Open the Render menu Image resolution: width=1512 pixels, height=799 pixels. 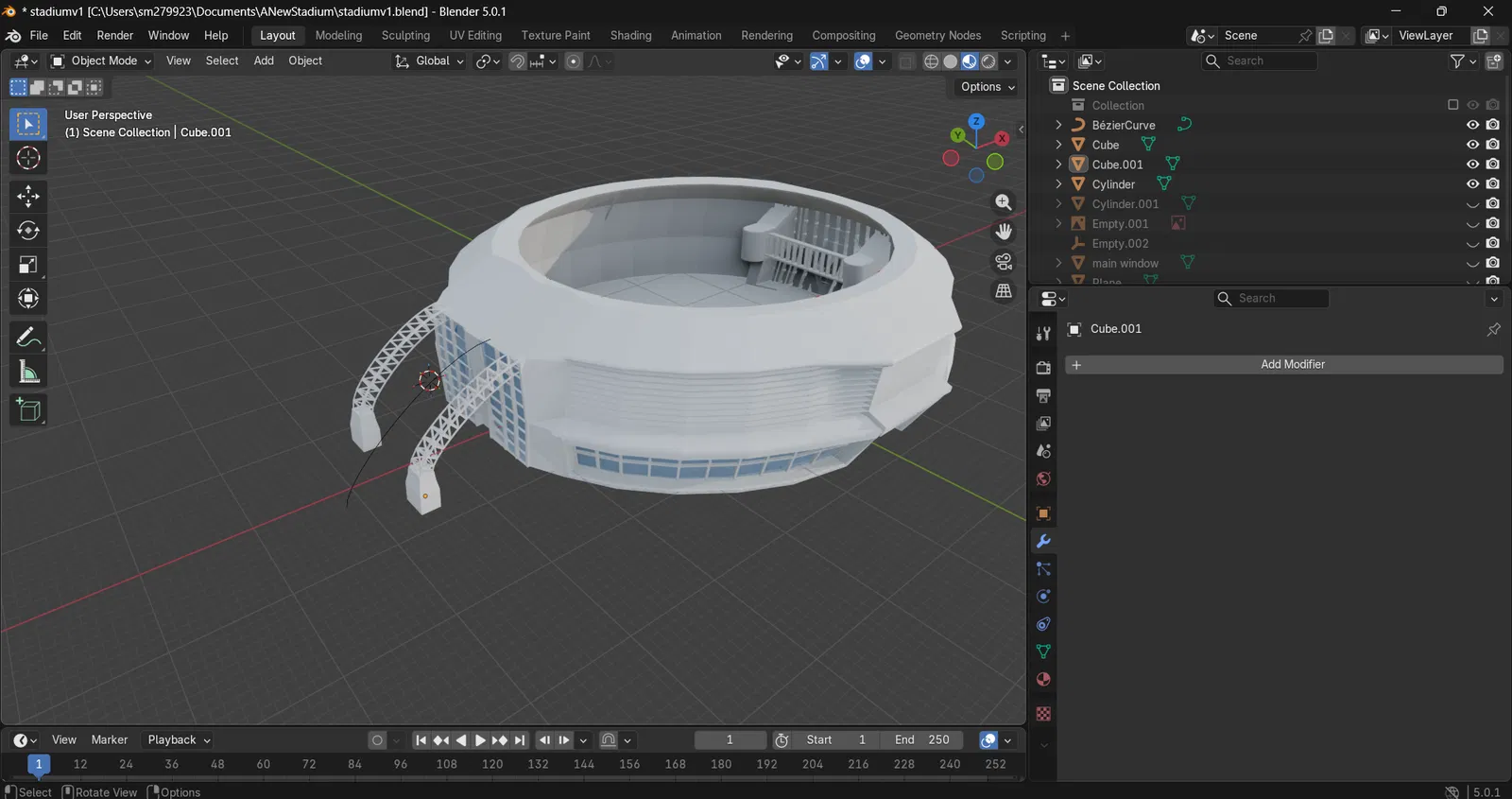114,35
